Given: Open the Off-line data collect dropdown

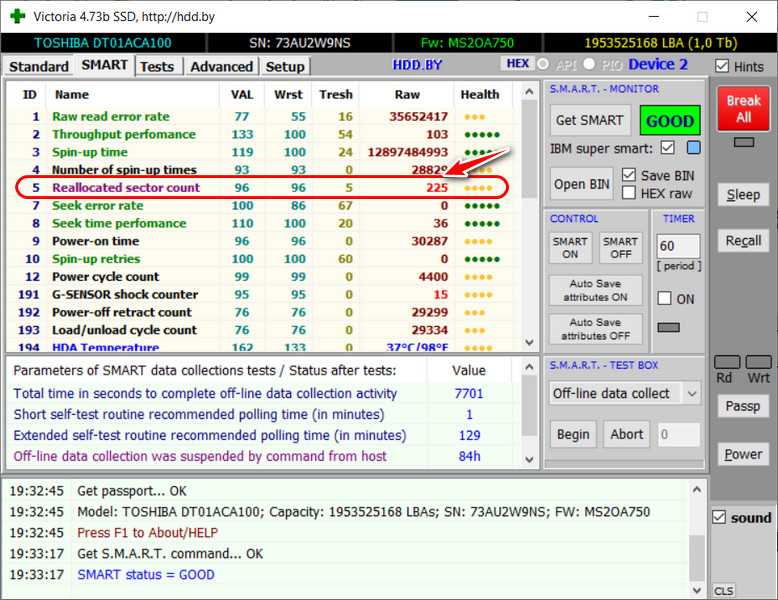Looking at the screenshot, I should pyautogui.click(x=625, y=394).
